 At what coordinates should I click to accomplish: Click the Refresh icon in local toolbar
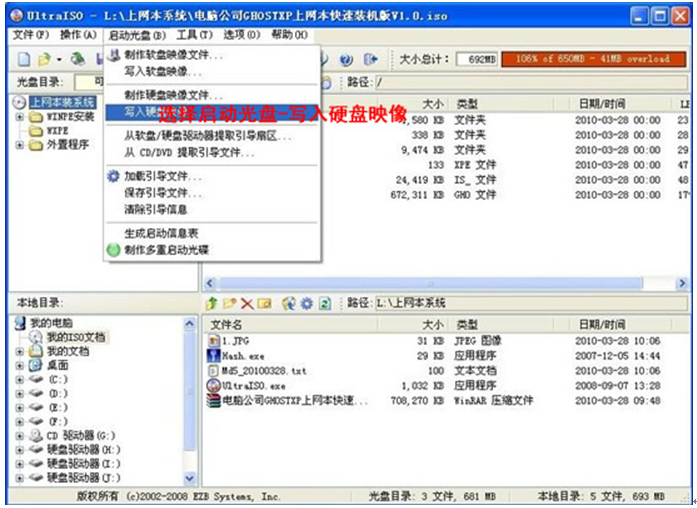(325, 304)
